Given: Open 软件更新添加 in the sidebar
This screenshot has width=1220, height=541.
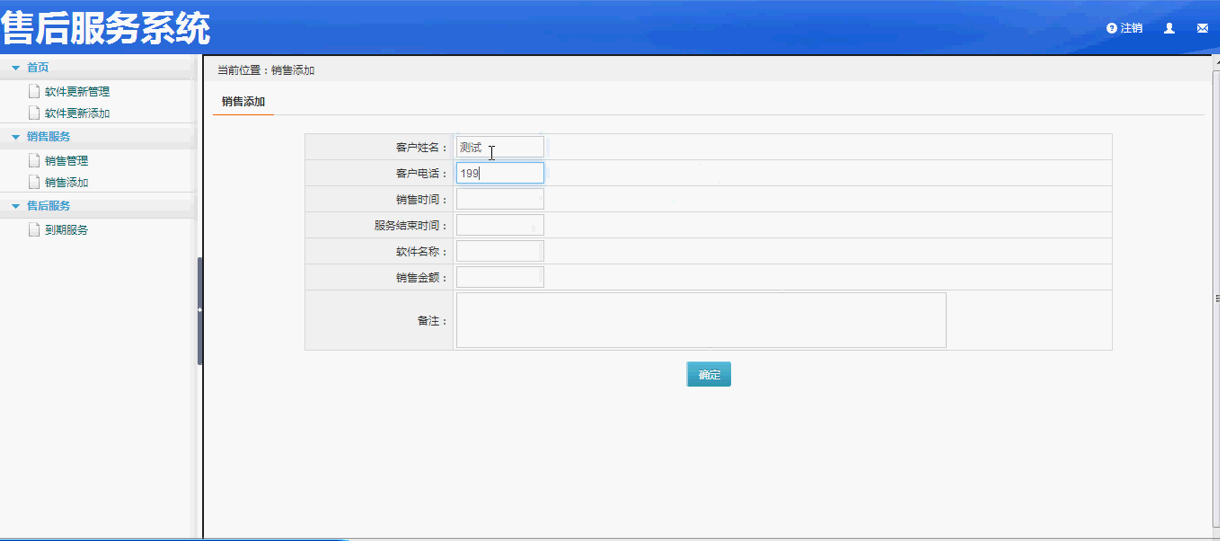Looking at the screenshot, I should coord(77,114).
